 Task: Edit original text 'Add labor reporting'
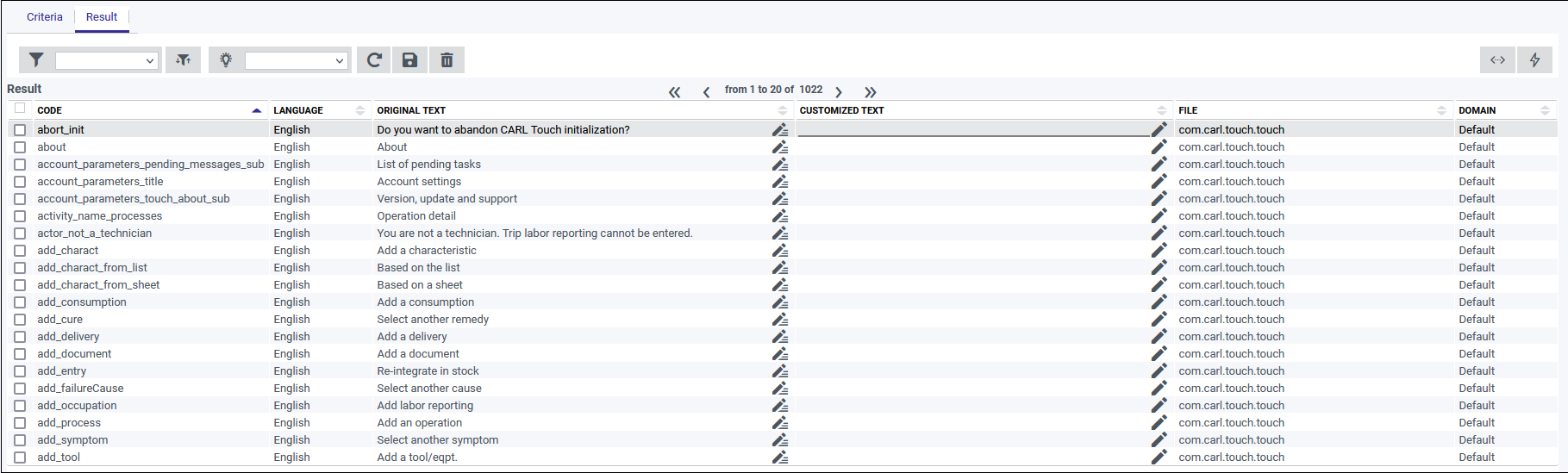[779, 405]
